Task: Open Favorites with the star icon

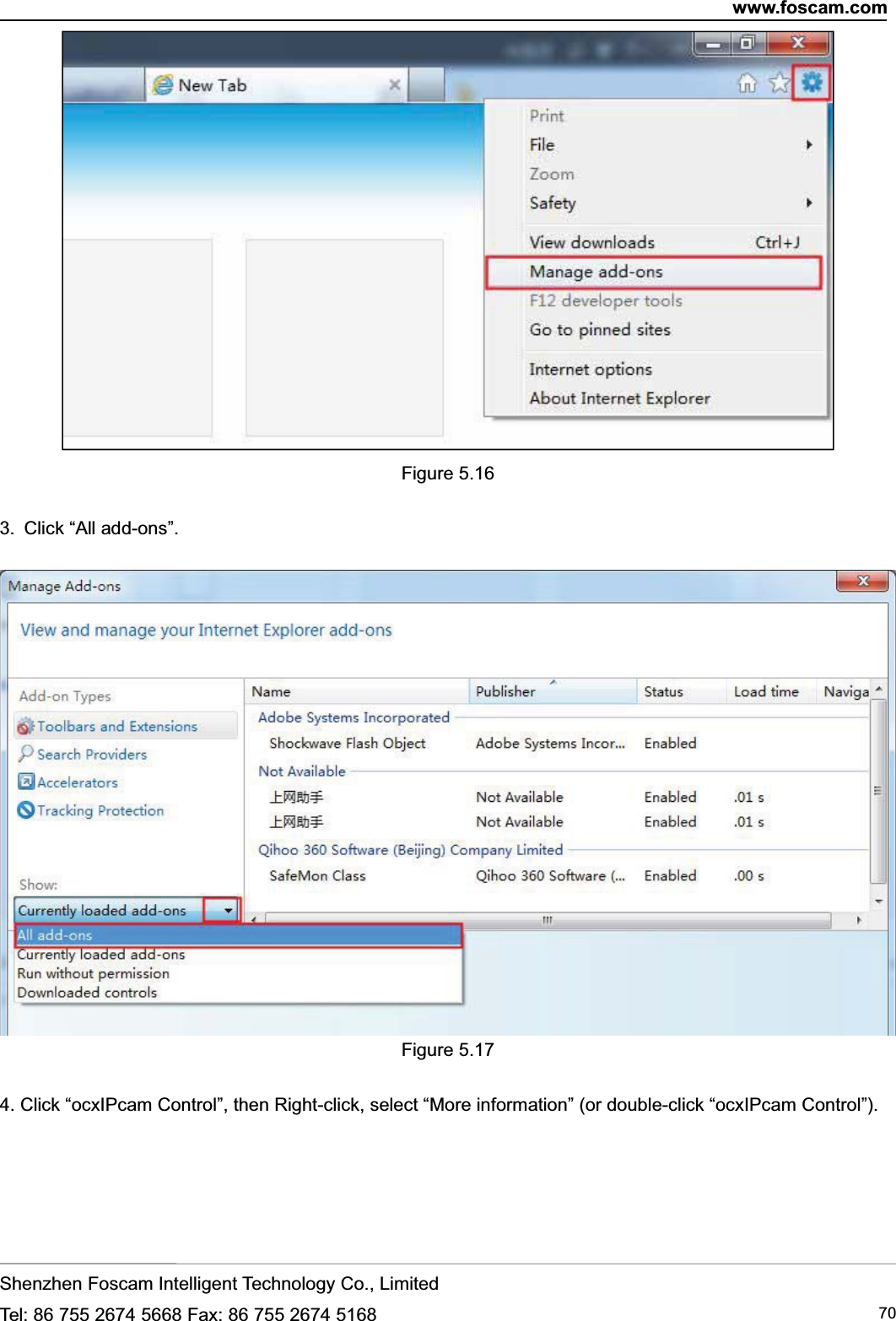Action: pos(779,84)
